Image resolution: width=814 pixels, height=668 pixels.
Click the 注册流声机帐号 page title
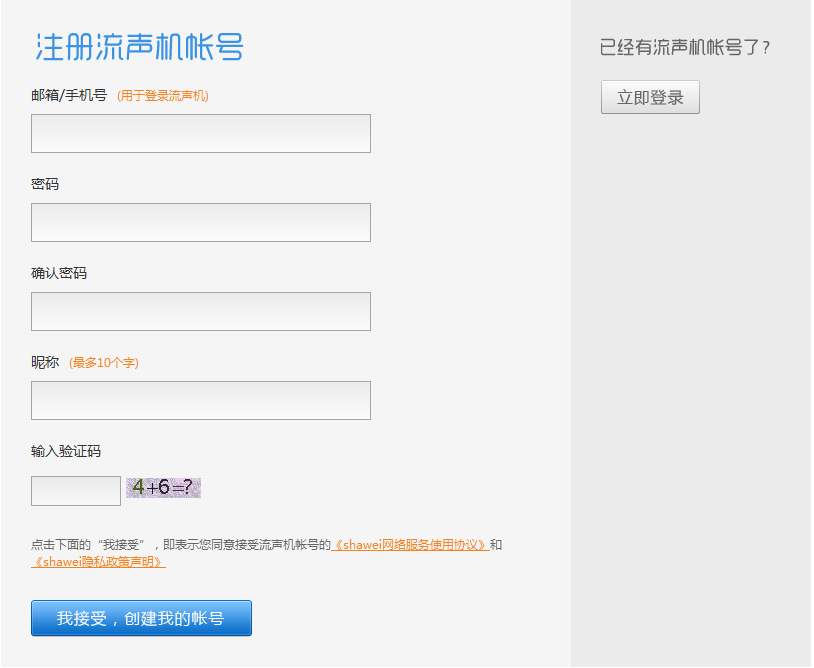point(140,47)
